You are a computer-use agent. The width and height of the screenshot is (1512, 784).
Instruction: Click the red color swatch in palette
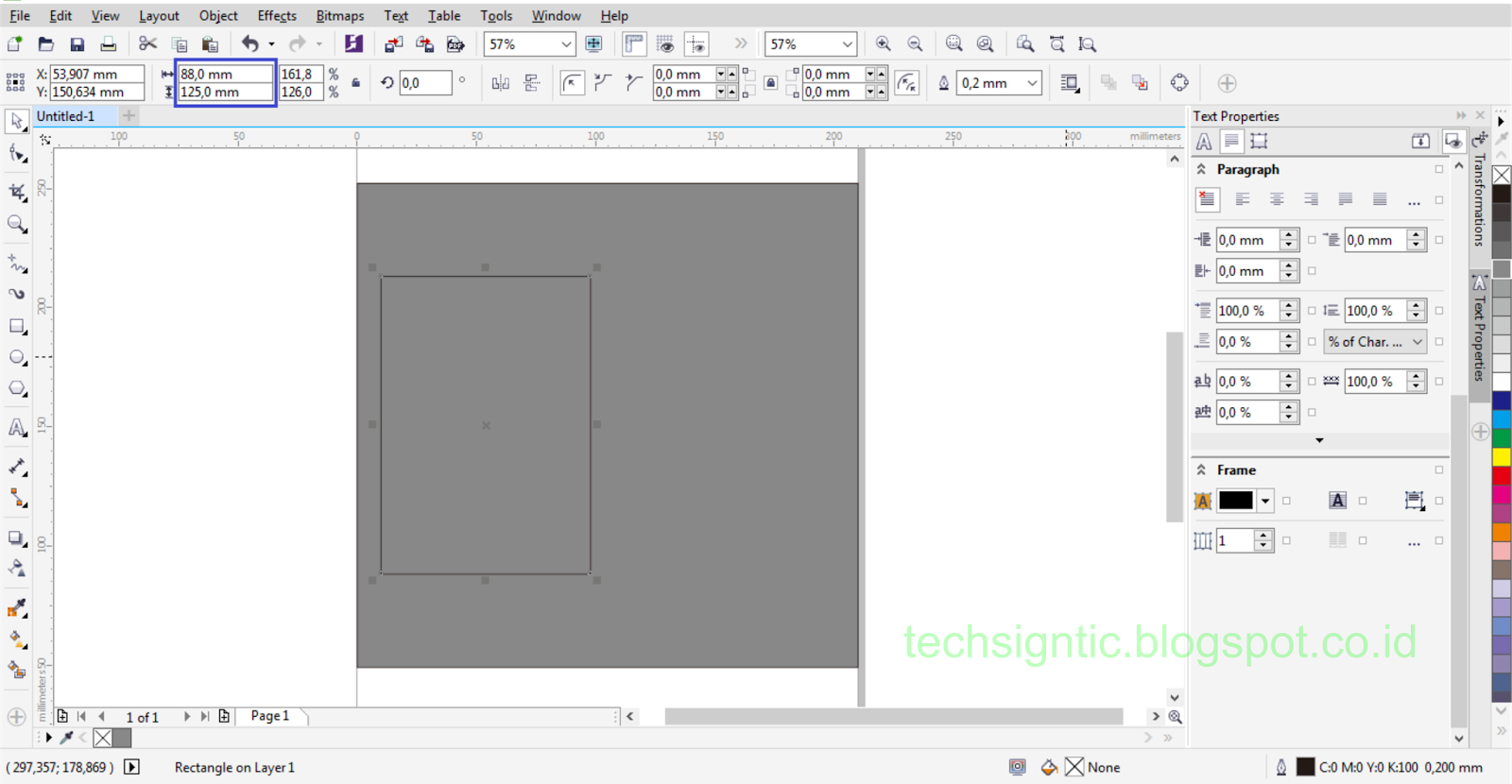pos(1501,475)
